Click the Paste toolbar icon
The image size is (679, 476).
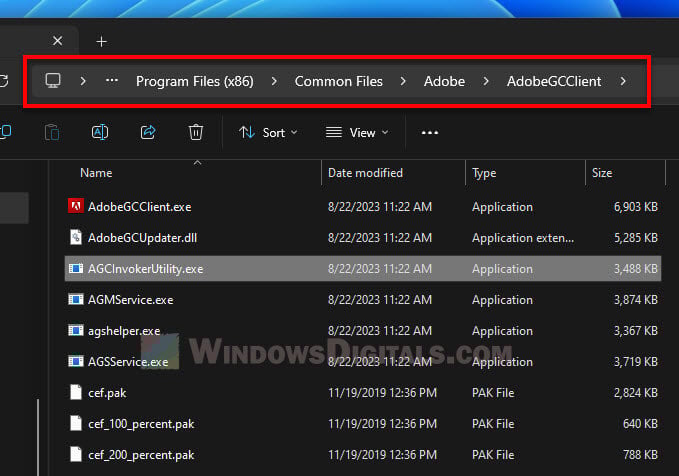pos(52,132)
